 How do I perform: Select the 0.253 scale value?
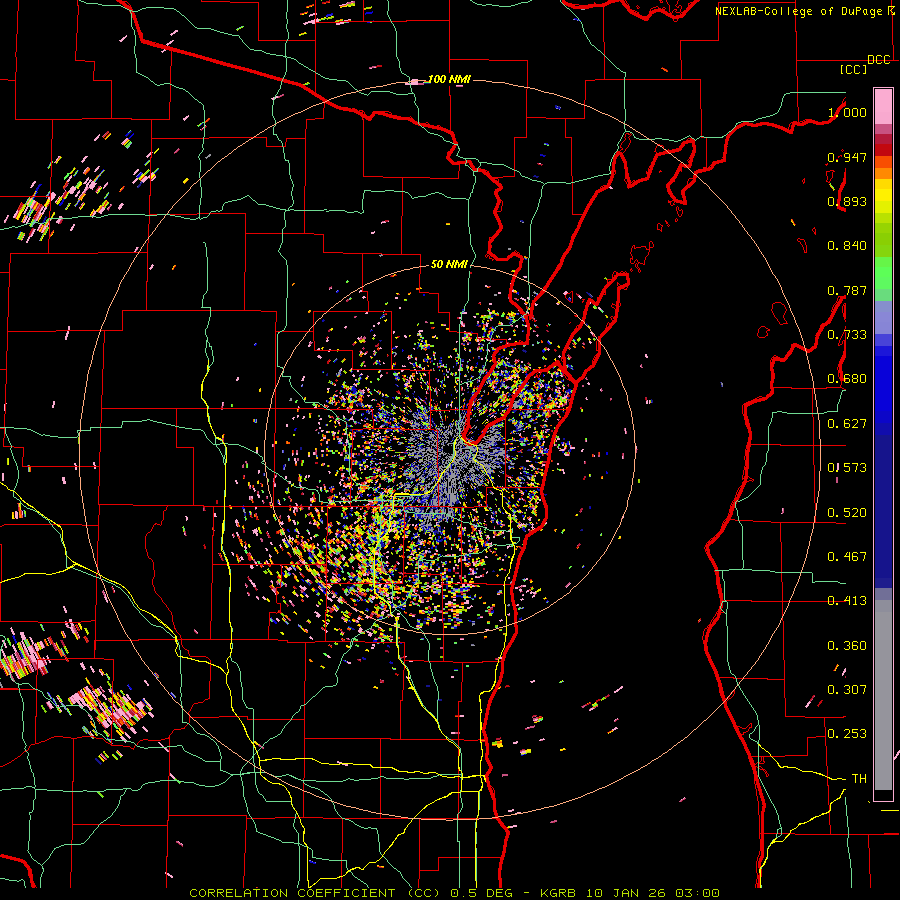point(847,734)
